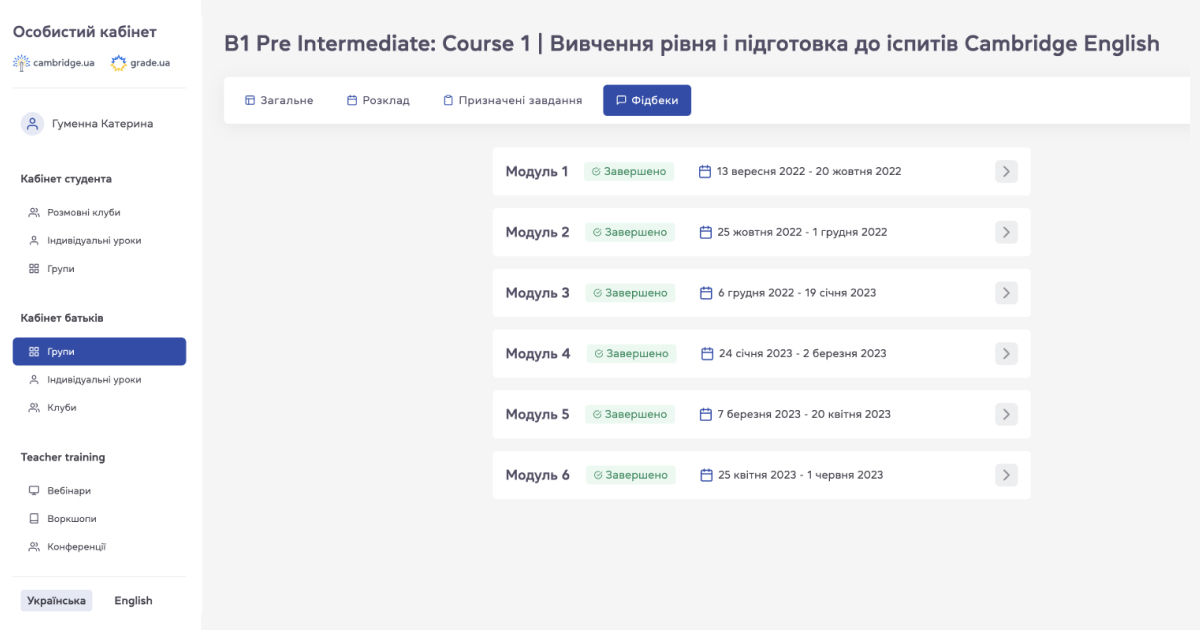Image resolution: width=1200 pixels, height=630 pixels.
Task: Select the Фідбеки tab
Action: (x=647, y=100)
